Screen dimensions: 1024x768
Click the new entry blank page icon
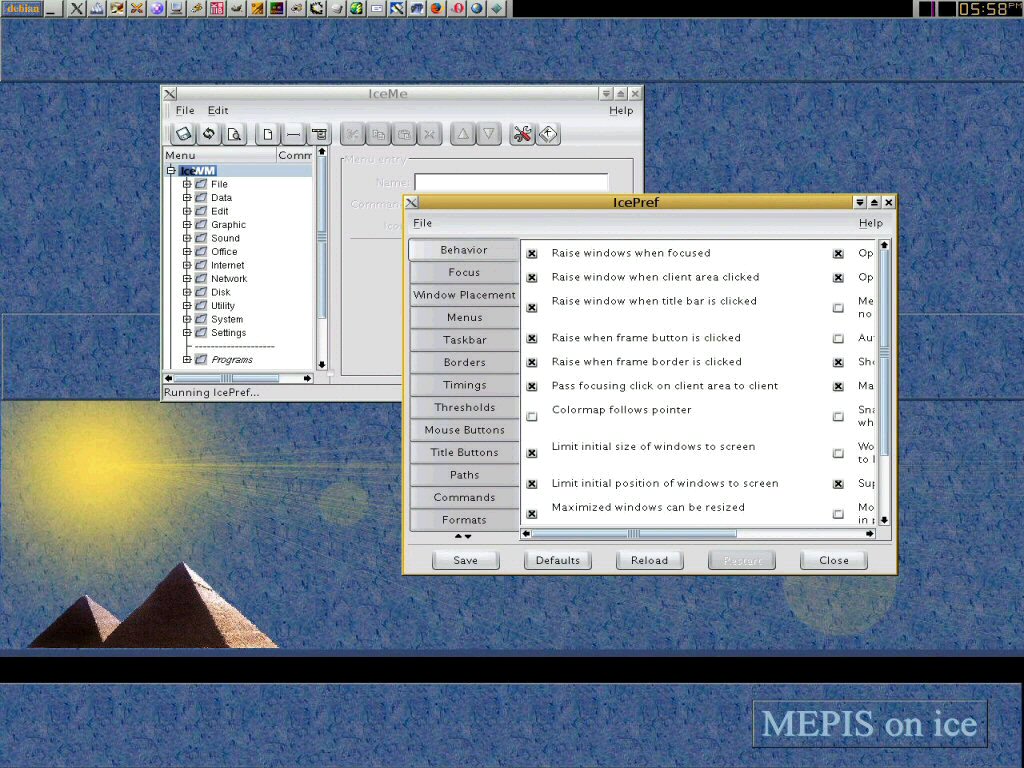pyautogui.click(x=267, y=134)
